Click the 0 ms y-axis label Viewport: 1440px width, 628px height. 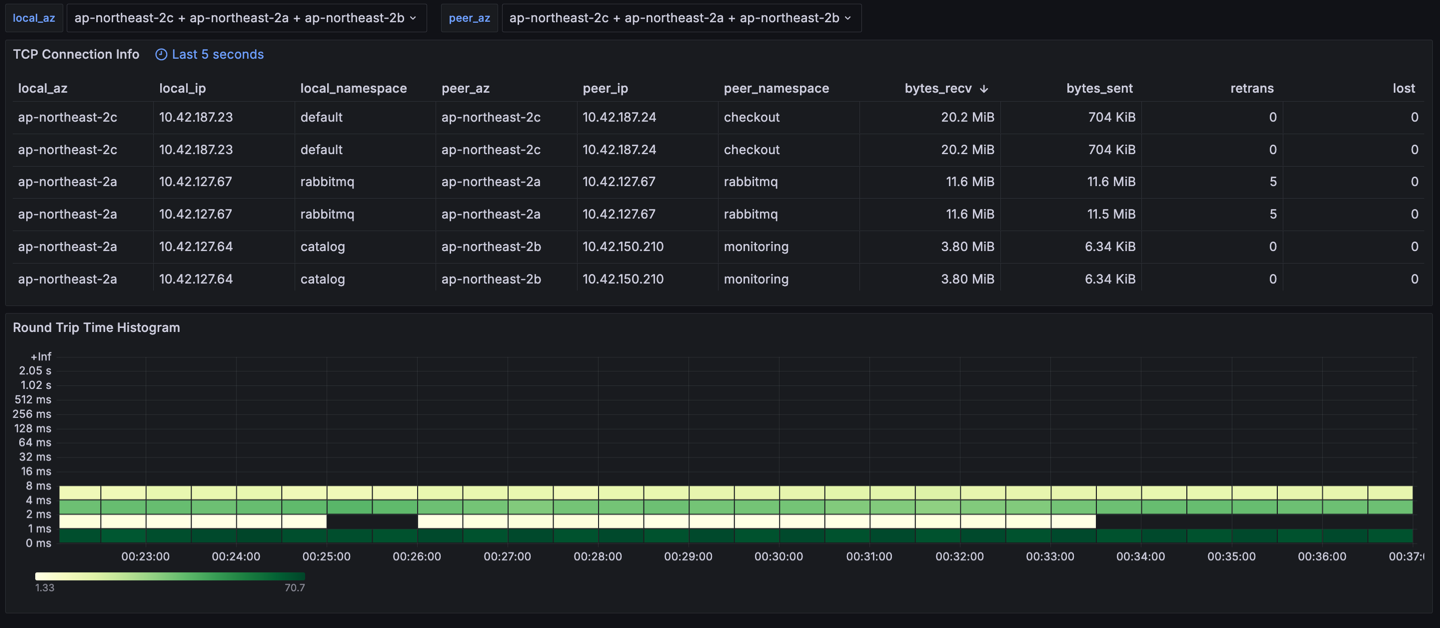tap(39, 543)
